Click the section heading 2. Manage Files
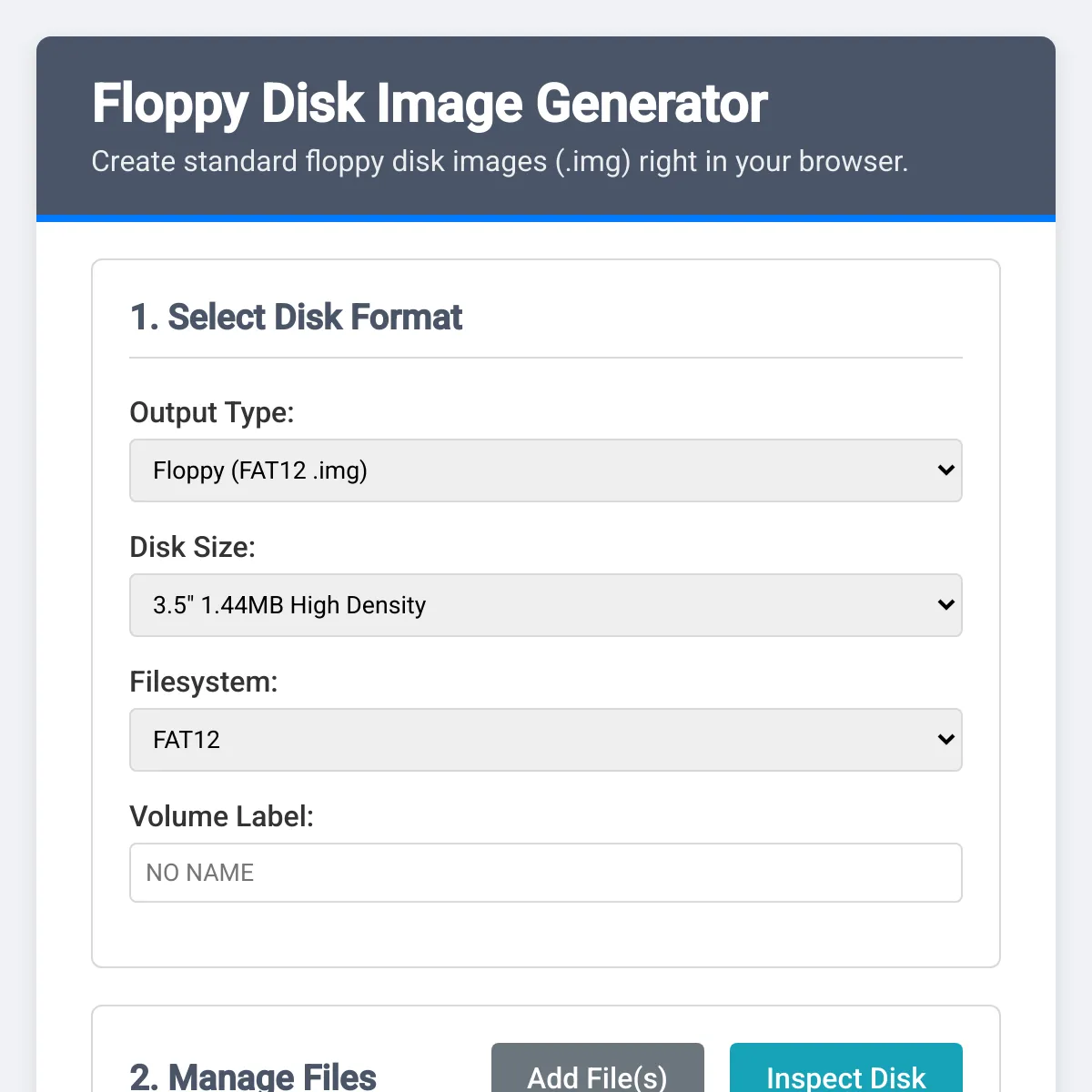 pyautogui.click(x=251, y=1077)
